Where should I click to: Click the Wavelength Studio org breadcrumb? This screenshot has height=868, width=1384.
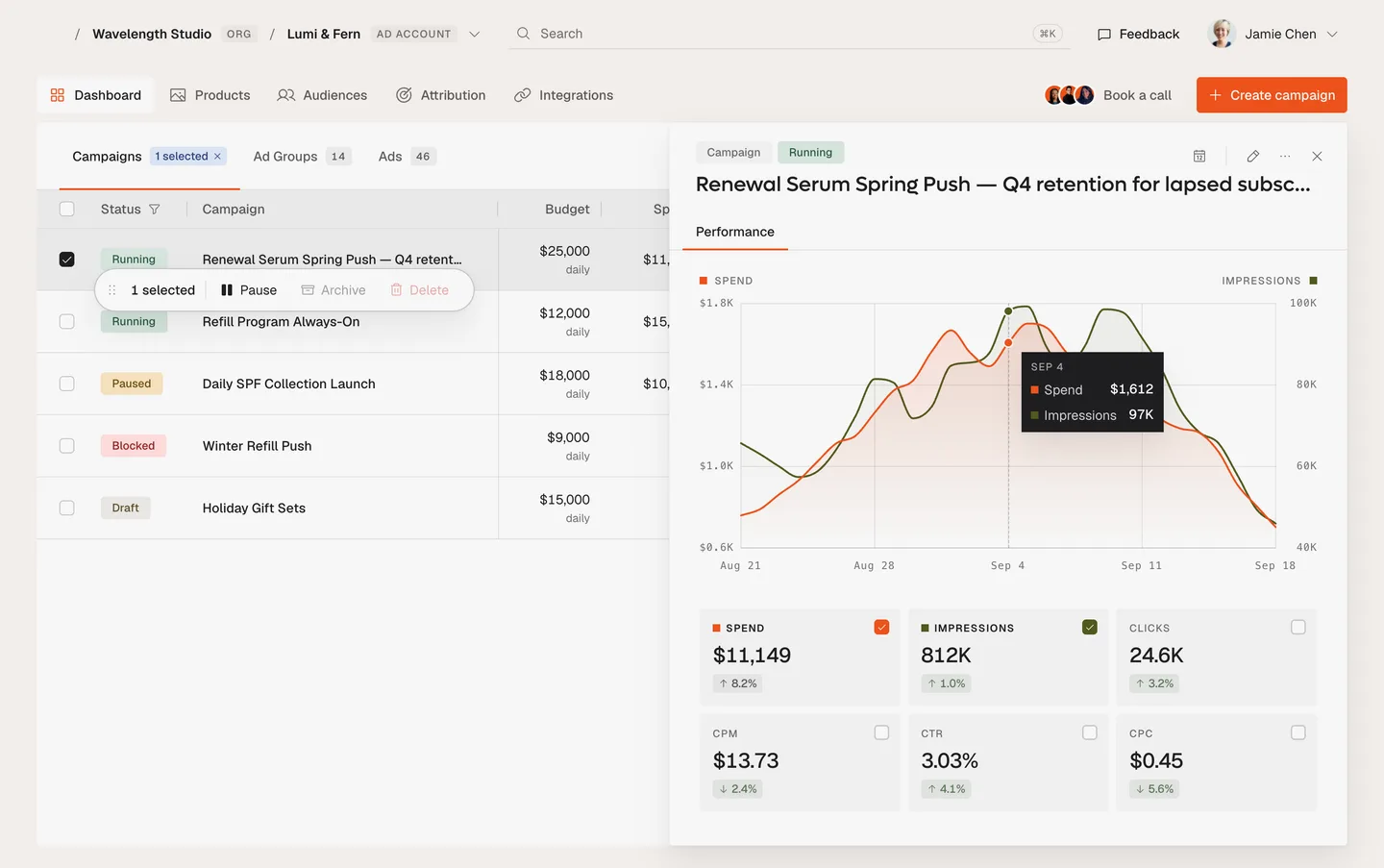[x=152, y=34]
